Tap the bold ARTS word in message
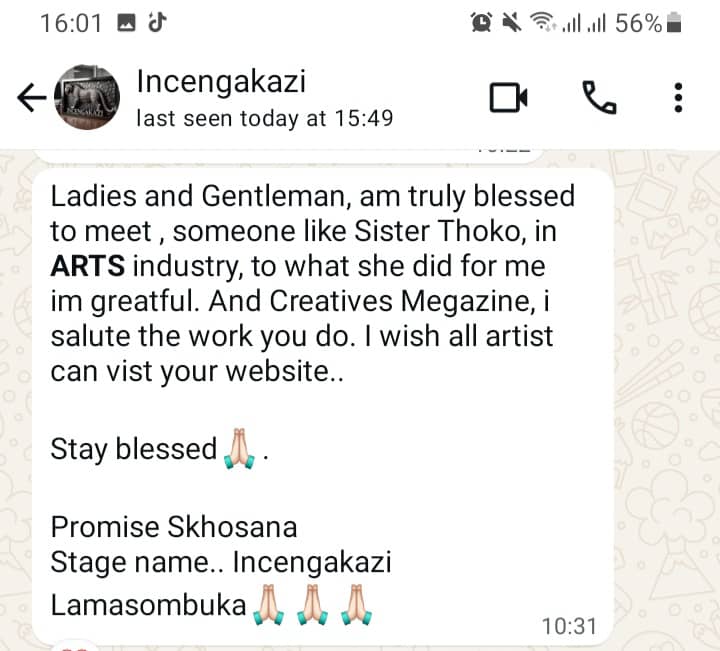This screenshot has height=651, width=720. [87, 266]
